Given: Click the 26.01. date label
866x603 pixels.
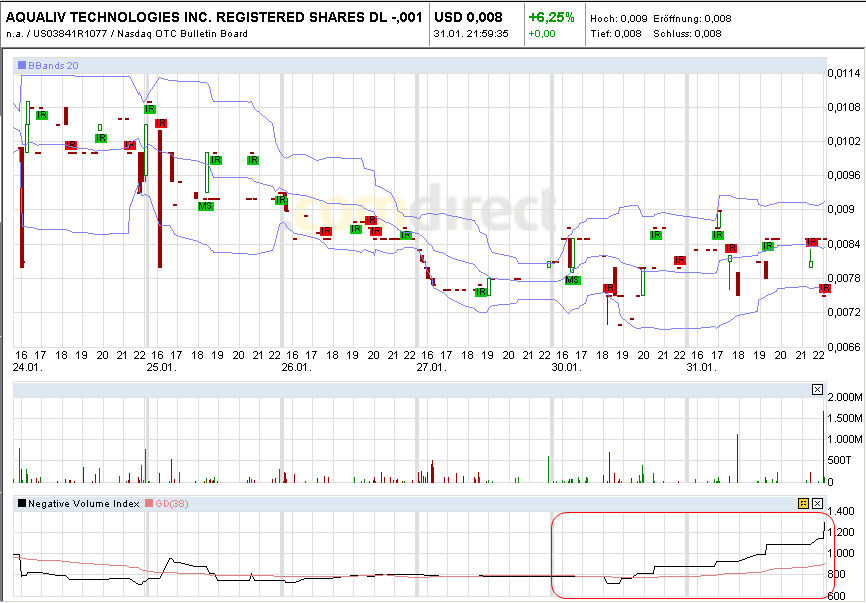Looking at the screenshot, I should (x=297, y=367).
